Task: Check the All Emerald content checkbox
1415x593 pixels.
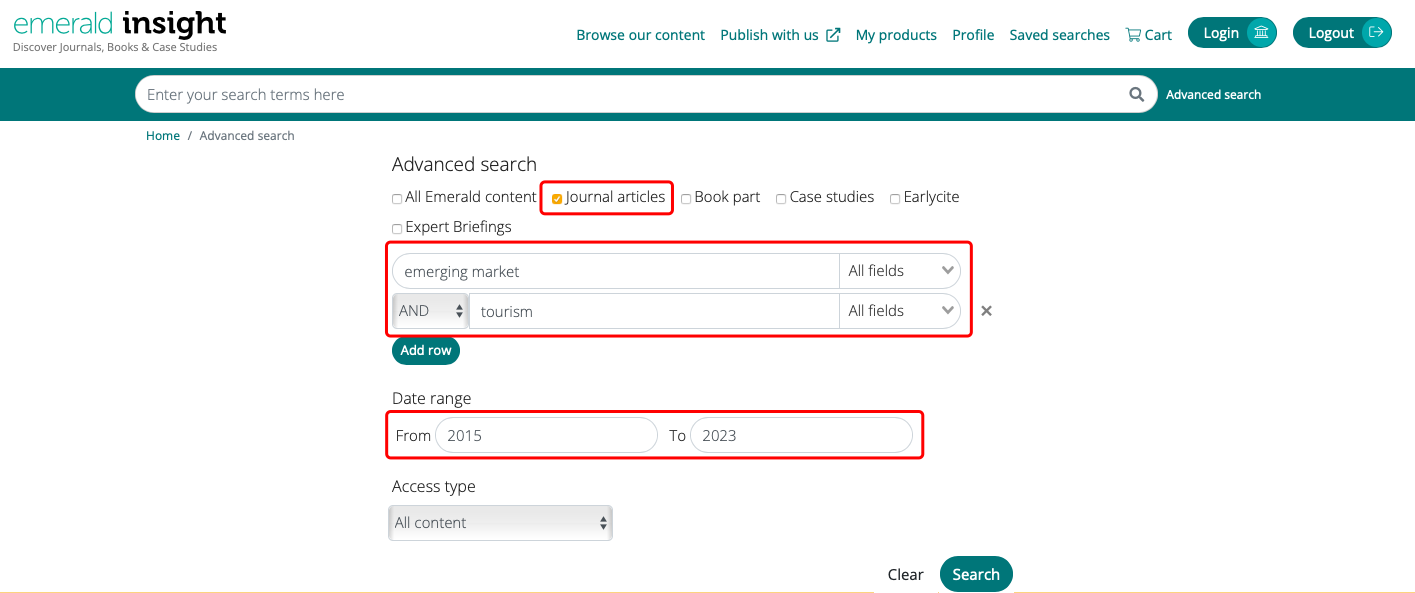Action: pos(397,198)
